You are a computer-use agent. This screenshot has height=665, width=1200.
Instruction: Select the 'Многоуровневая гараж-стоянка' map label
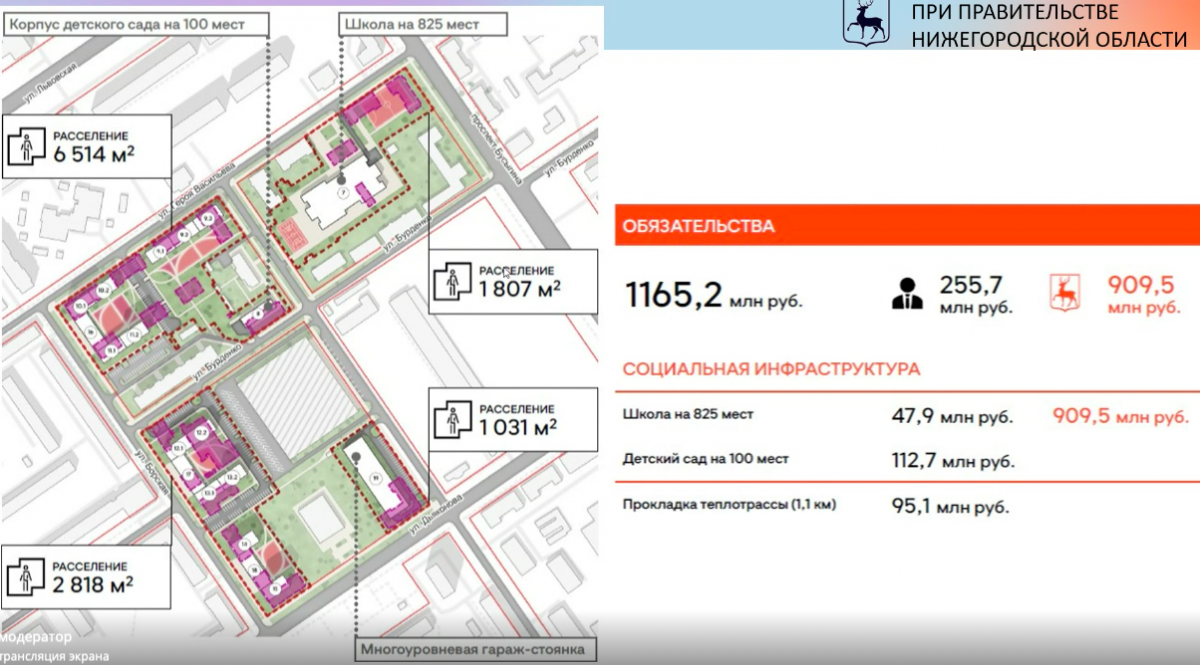(475, 650)
